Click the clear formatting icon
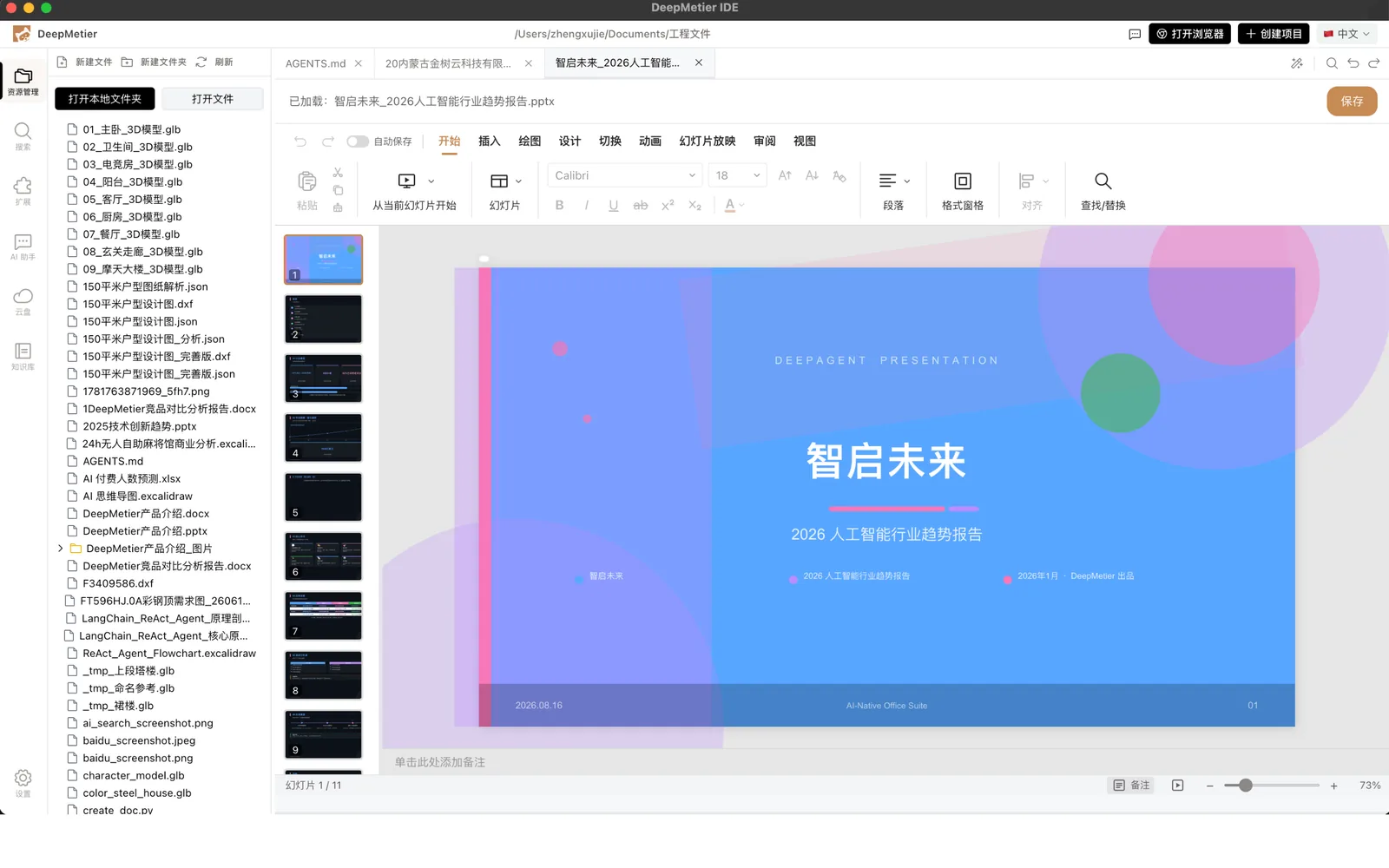This screenshot has width=1389, height=868. coord(839,176)
